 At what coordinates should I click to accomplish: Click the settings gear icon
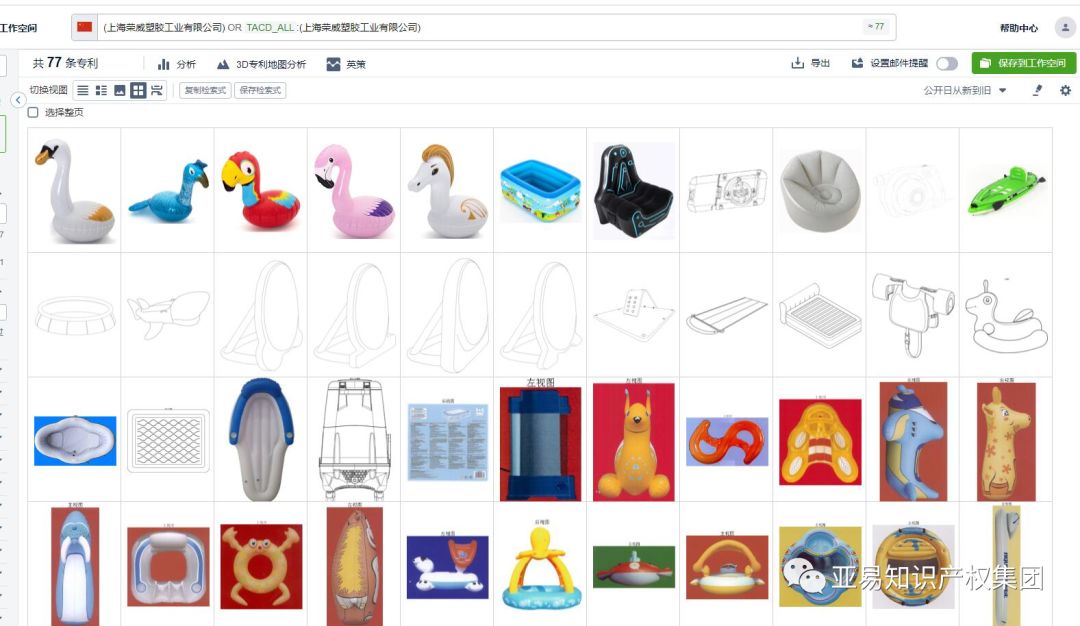pyautogui.click(x=1066, y=90)
